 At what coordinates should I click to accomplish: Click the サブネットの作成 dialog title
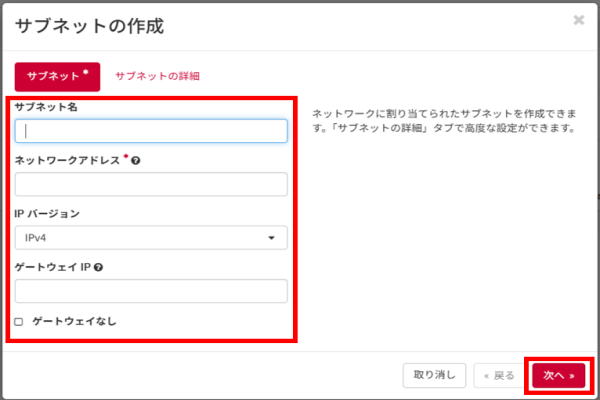pyautogui.click(x=89, y=24)
